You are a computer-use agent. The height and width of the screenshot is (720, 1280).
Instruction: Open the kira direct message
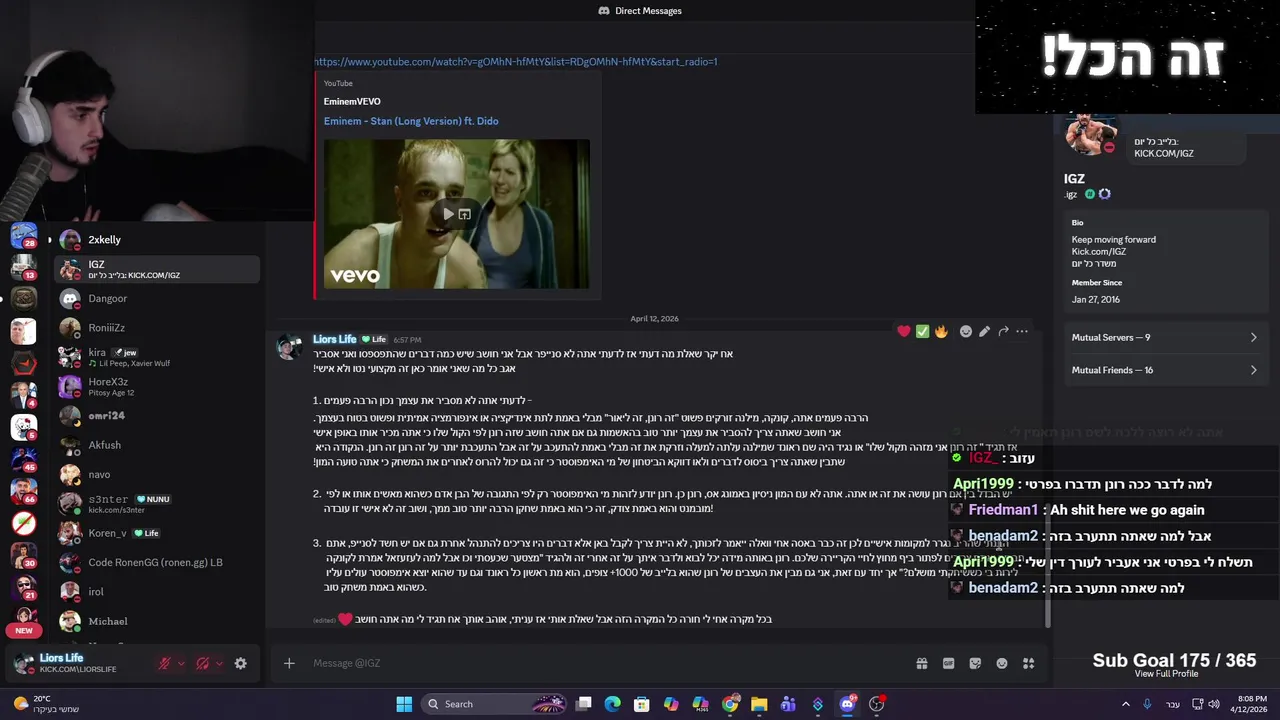click(x=156, y=357)
